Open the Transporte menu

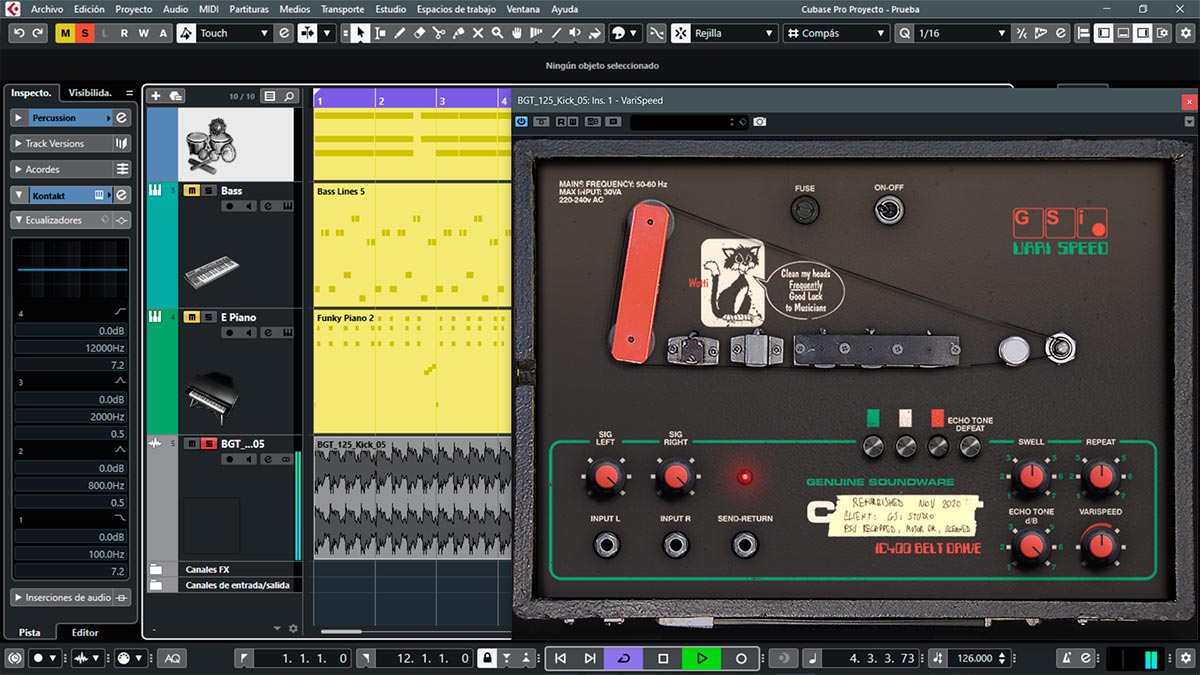(x=343, y=9)
